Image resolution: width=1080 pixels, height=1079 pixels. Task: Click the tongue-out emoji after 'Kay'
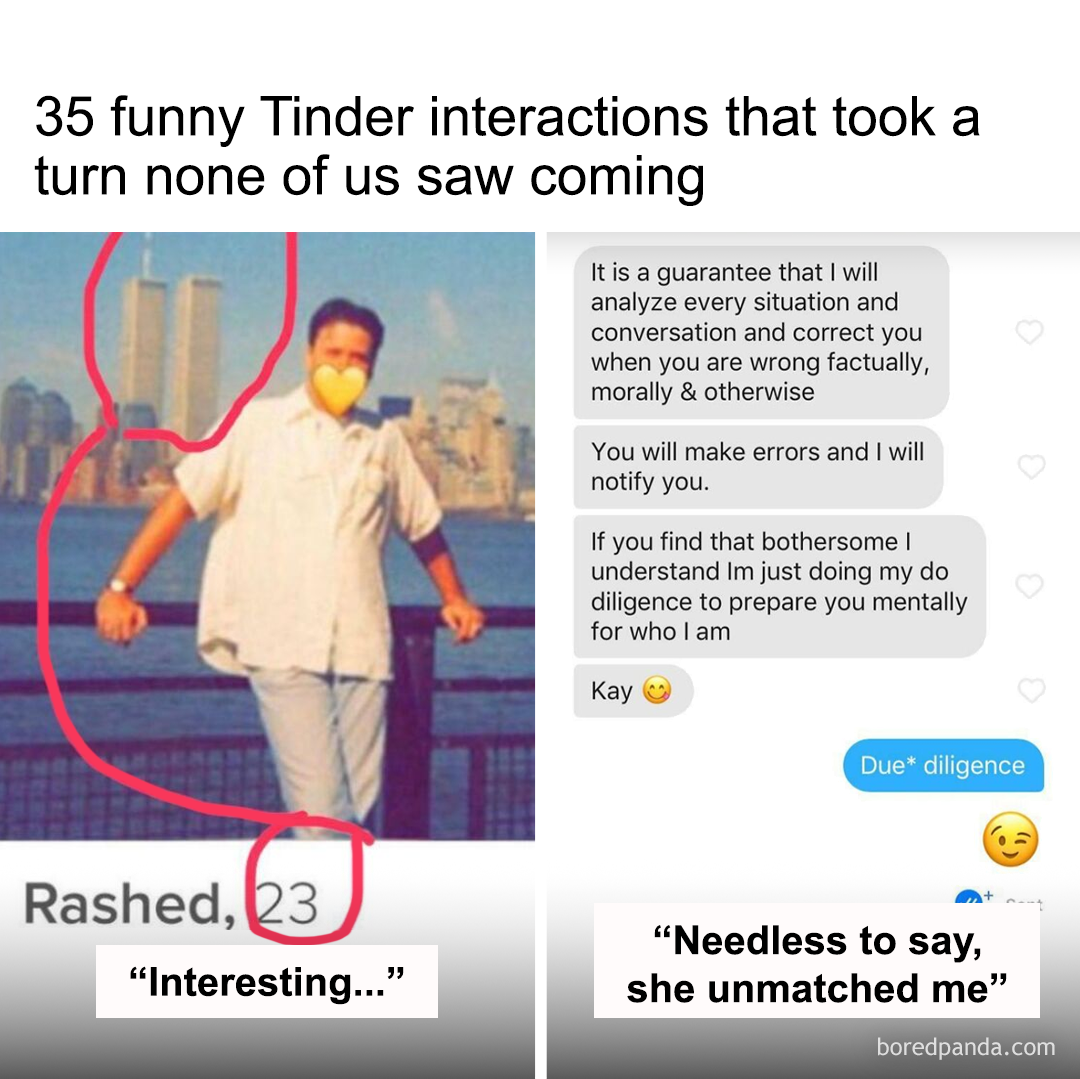click(x=656, y=690)
